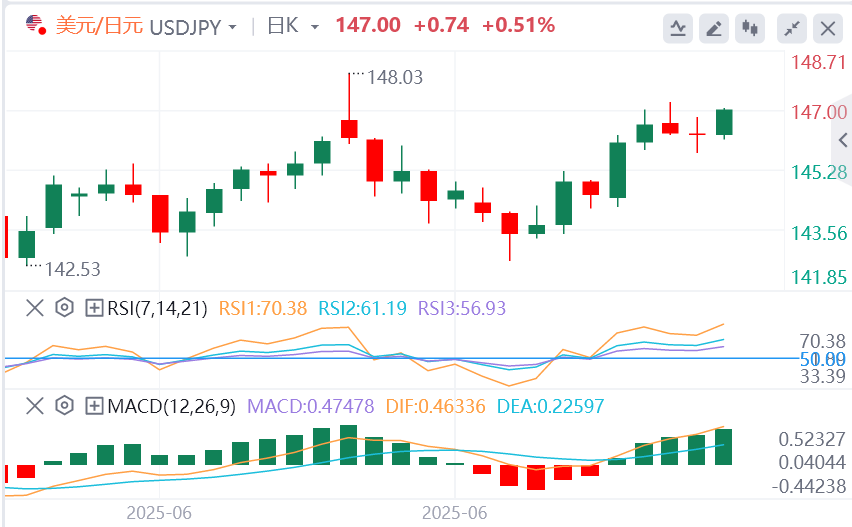Open the indicator line chart tool
The image size is (852, 527).
pyautogui.click(x=678, y=27)
